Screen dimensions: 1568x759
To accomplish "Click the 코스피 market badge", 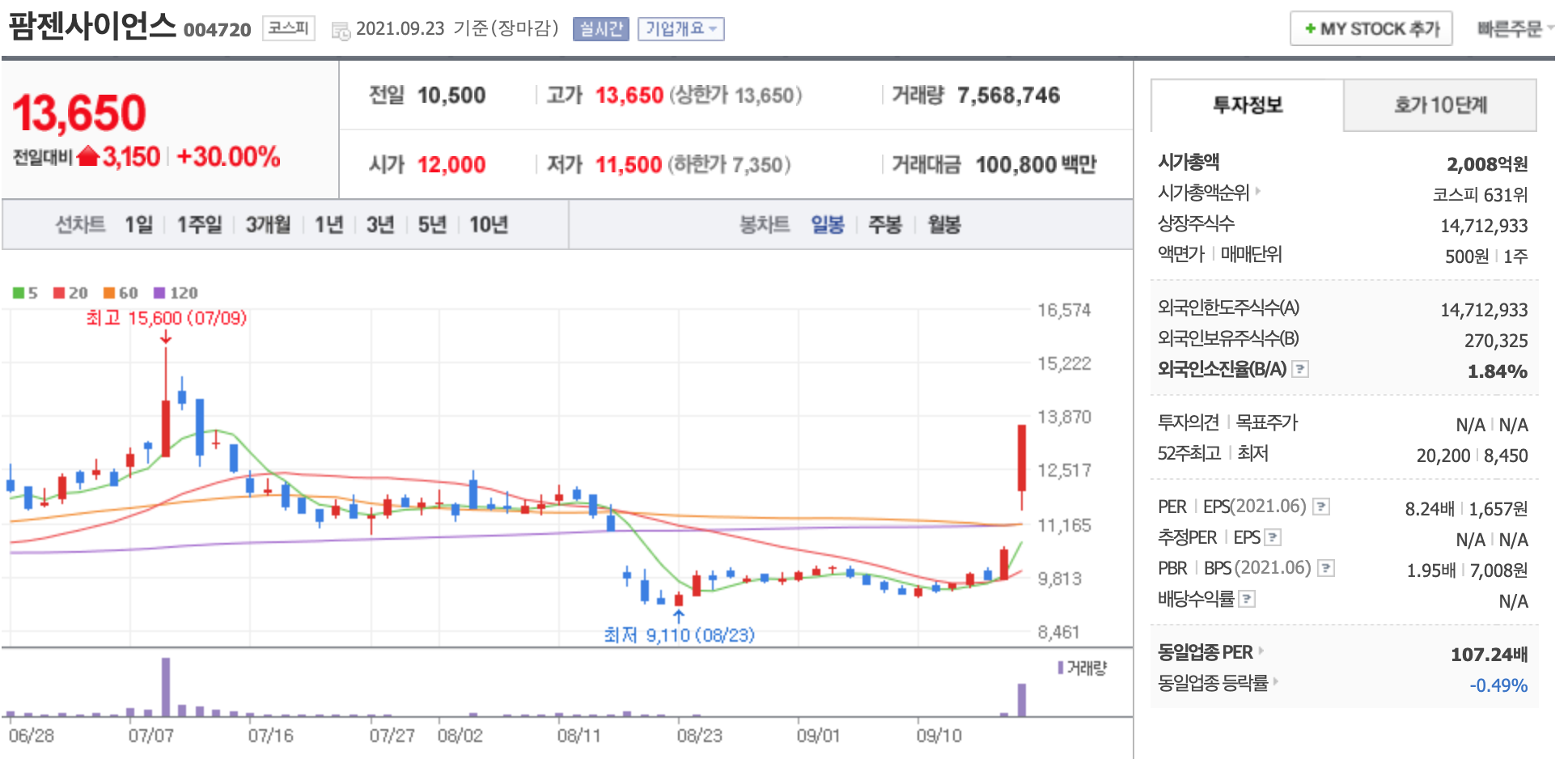I will pyautogui.click(x=289, y=28).
